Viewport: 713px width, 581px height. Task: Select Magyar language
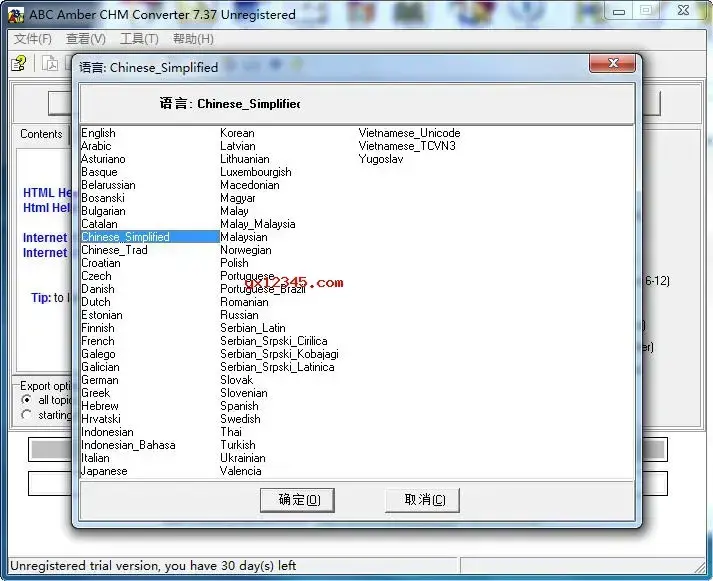[238, 198]
